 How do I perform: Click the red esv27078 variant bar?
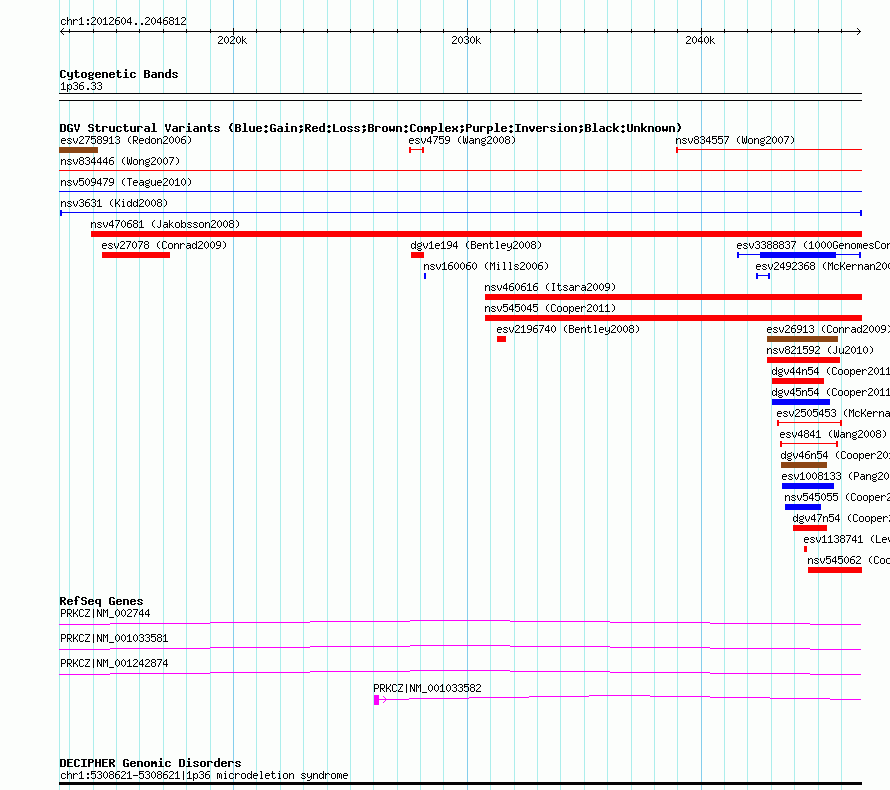[136, 255]
